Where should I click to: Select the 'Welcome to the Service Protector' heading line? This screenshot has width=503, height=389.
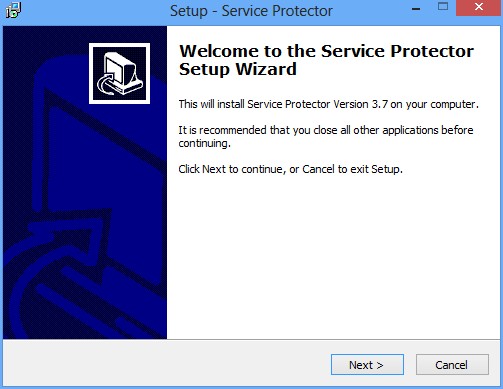tap(326, 51)
